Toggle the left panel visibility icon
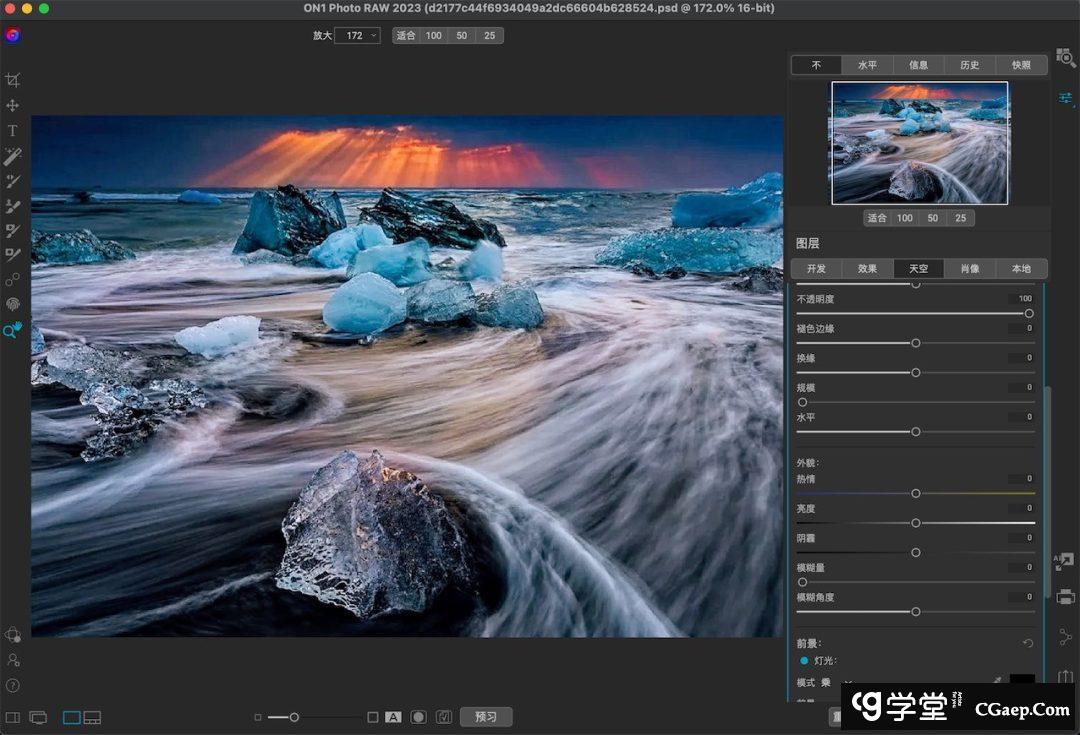The image size is (1080, 735). click(13, 717)
